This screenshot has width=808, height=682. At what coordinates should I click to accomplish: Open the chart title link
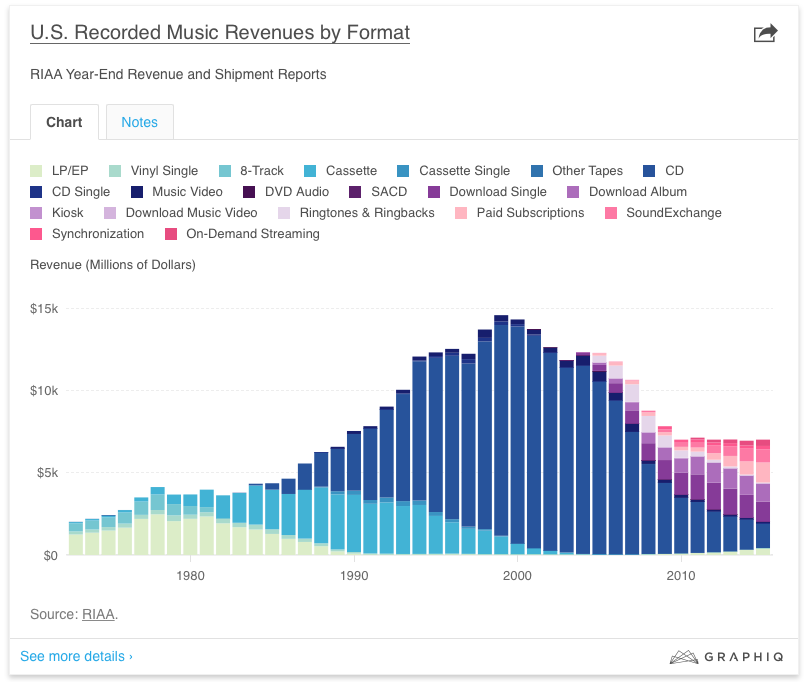220,32
